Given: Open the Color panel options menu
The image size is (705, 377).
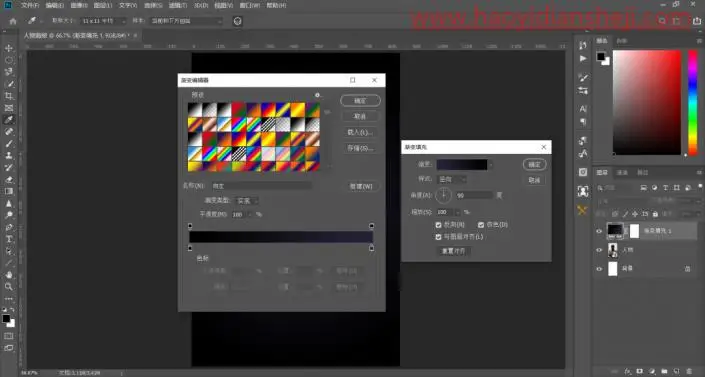Looking at the screenshot, I should pos(699,41).
